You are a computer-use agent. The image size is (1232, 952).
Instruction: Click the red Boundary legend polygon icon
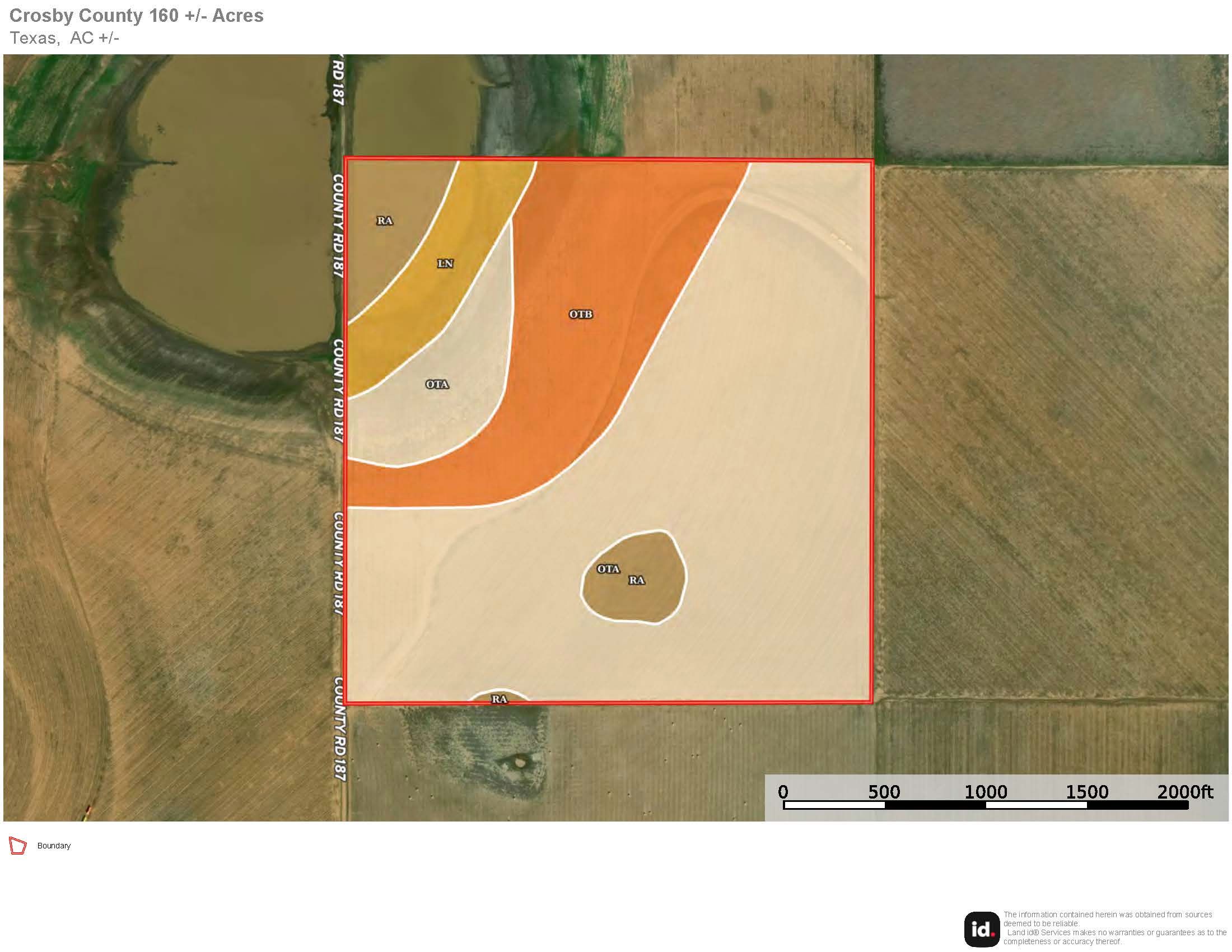pos(18,846)
